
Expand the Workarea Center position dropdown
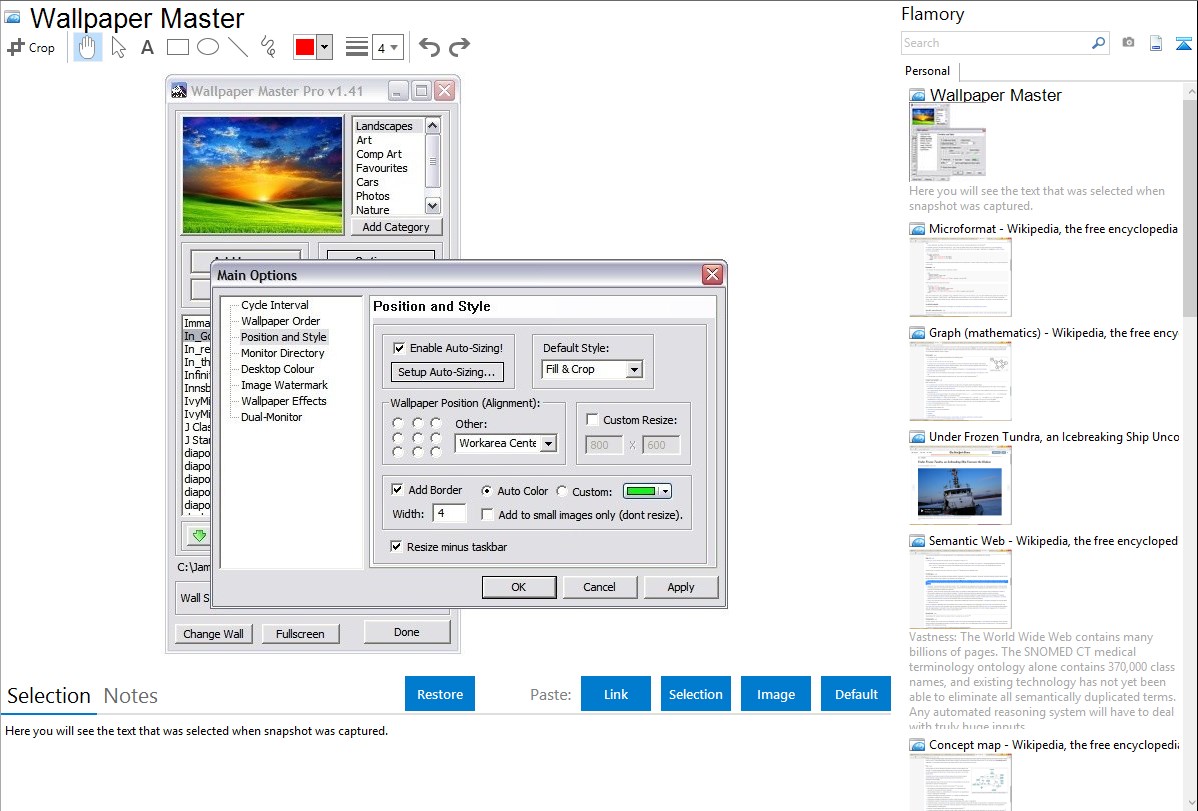[547, 444]
